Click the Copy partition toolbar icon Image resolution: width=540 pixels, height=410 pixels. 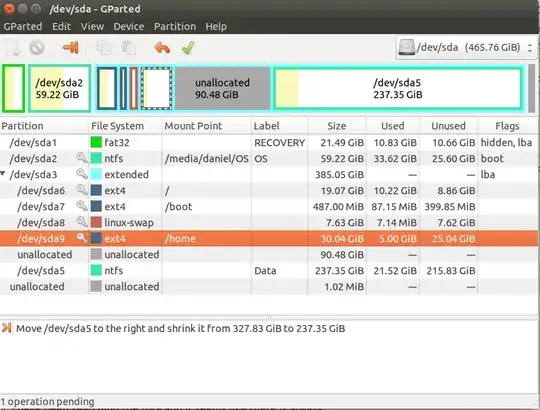[104, 48]
